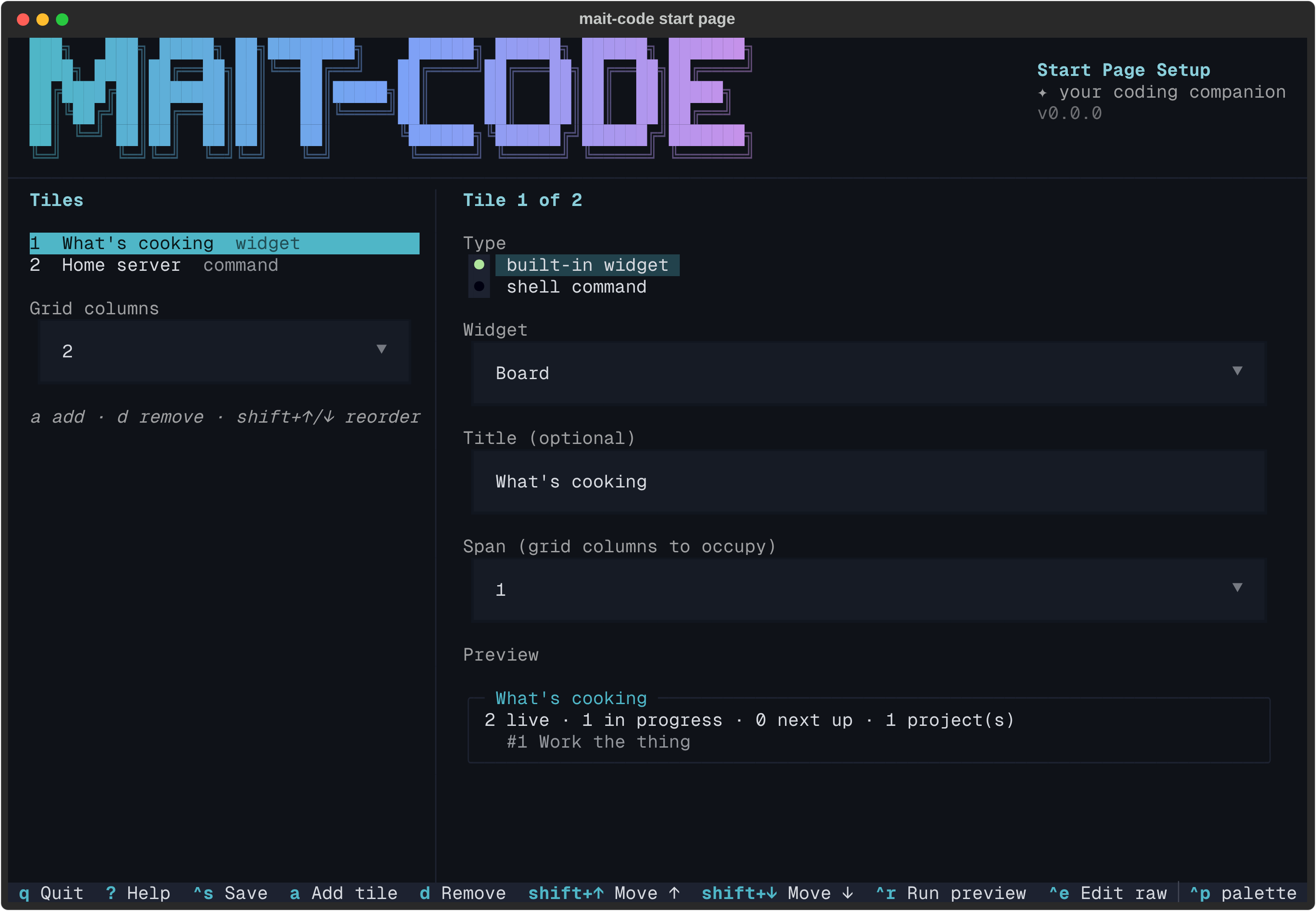Edit the Title optional input field
The width and height of the screenshot is (1316, 911).
coord(868,481)
